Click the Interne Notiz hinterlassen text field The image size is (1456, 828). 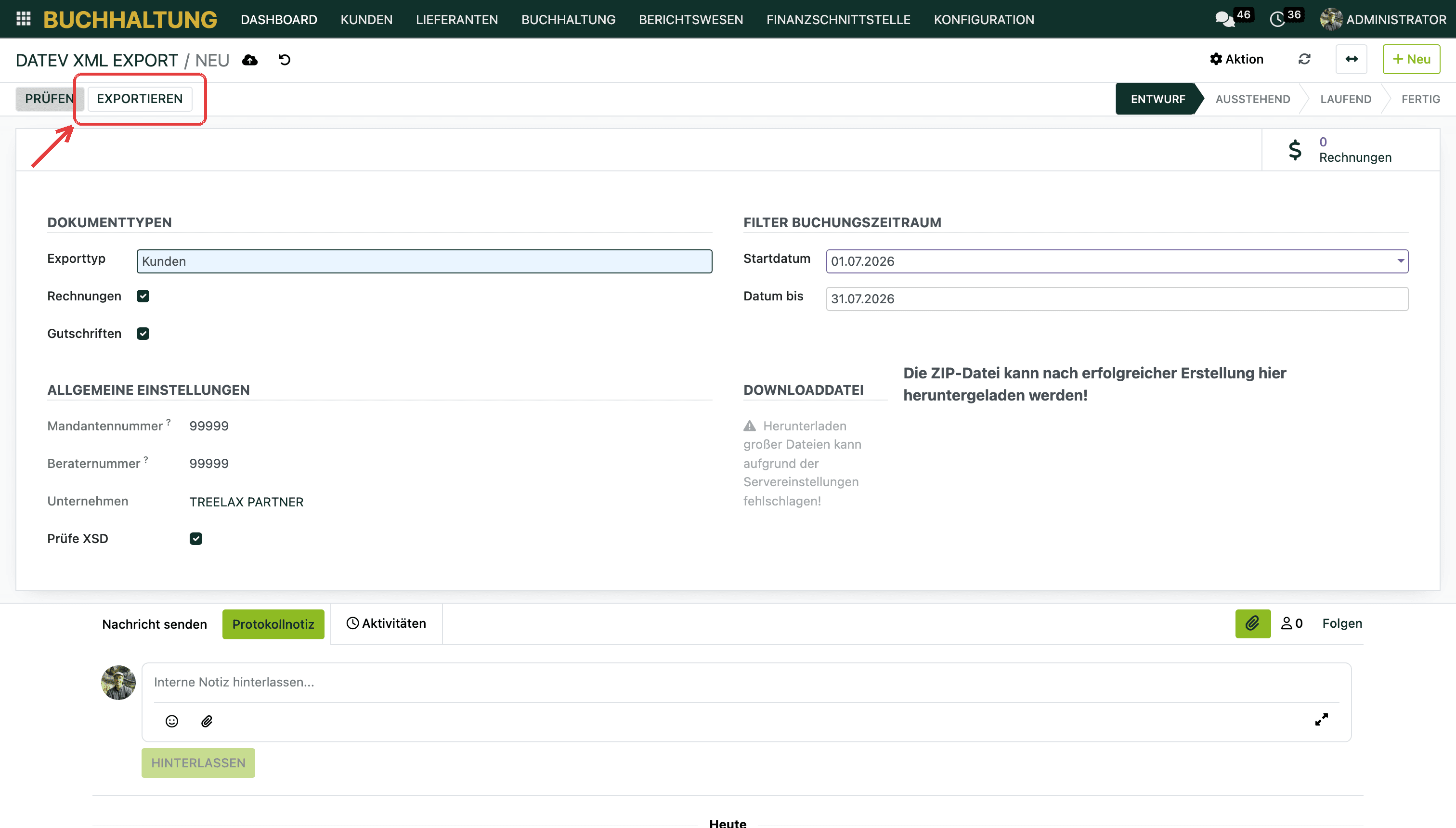pyautogui.click(x=746, y=683)
